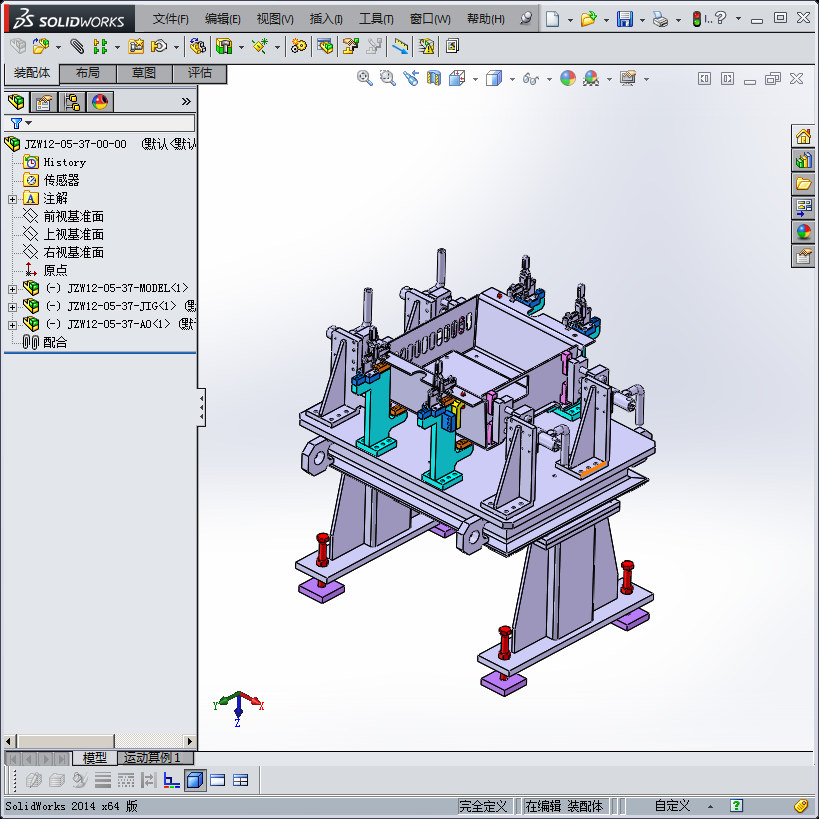Image resolution: width=819 pixels, height=819 pixels.
Task: Toggle the axes triad layout icon
Action: 171,780
